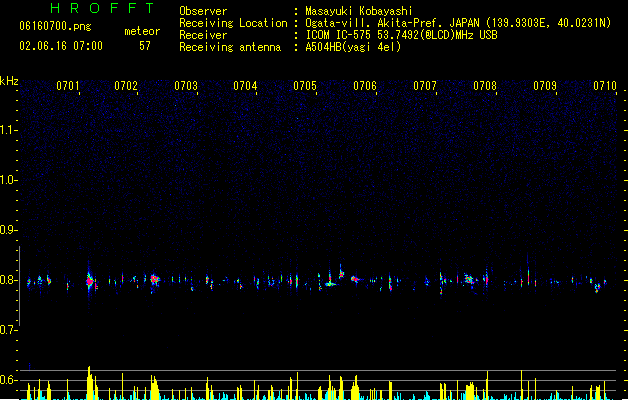Click the 0709 time marker

coord(545,86)
